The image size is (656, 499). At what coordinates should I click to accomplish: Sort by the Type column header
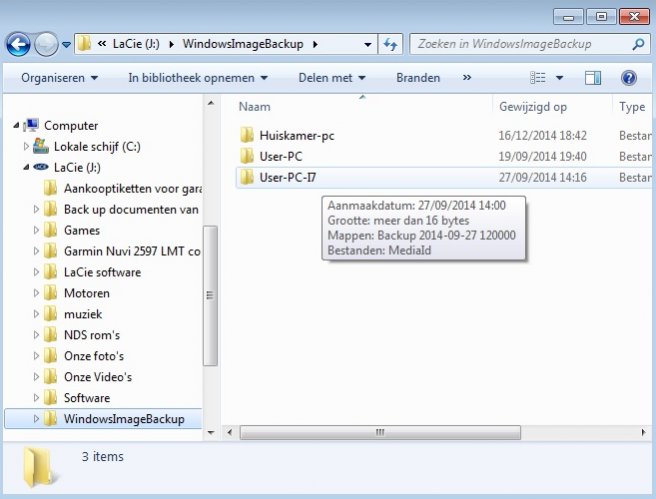point(632,107)
